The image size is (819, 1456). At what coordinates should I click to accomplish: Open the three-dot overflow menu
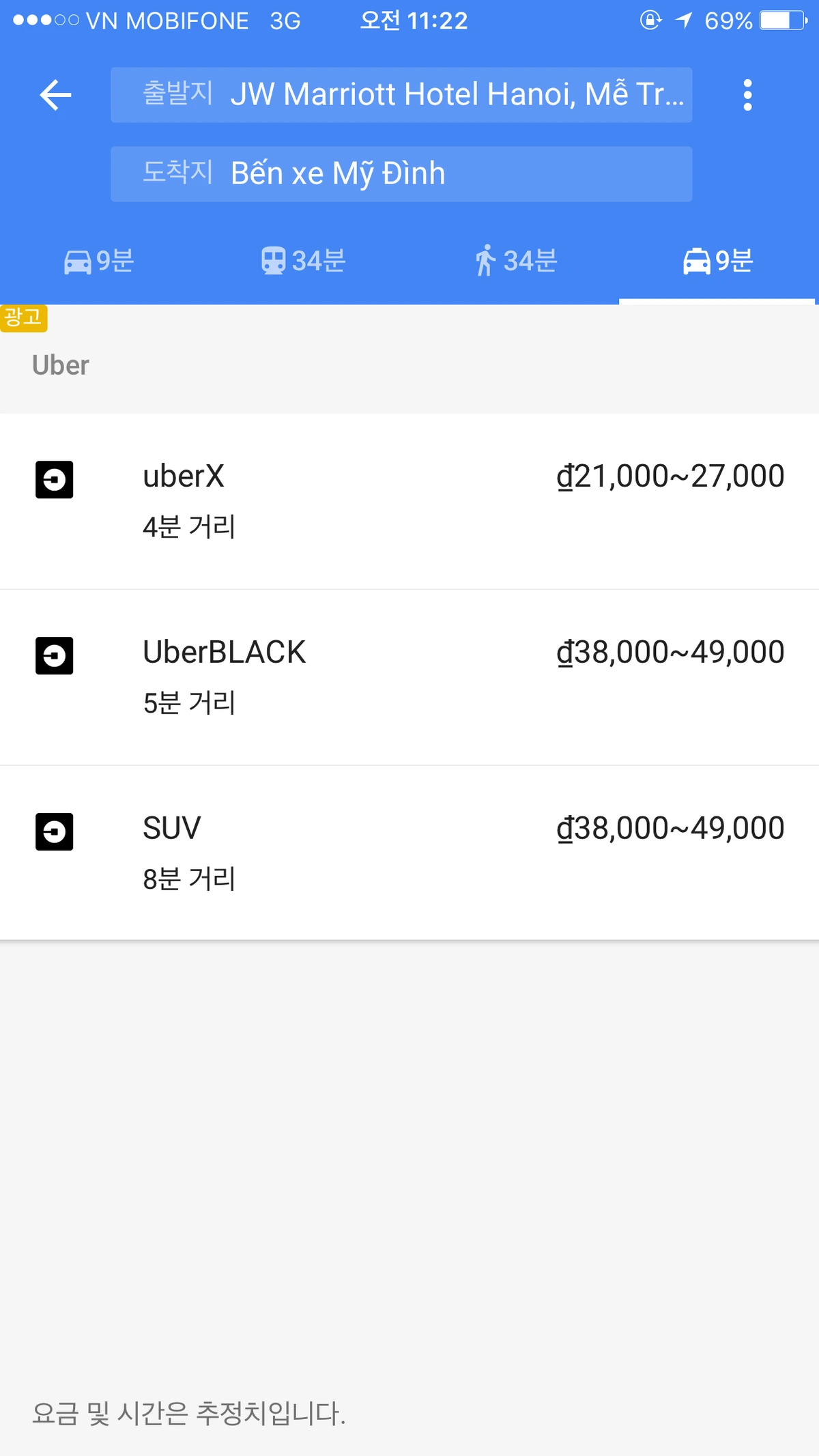747,95
